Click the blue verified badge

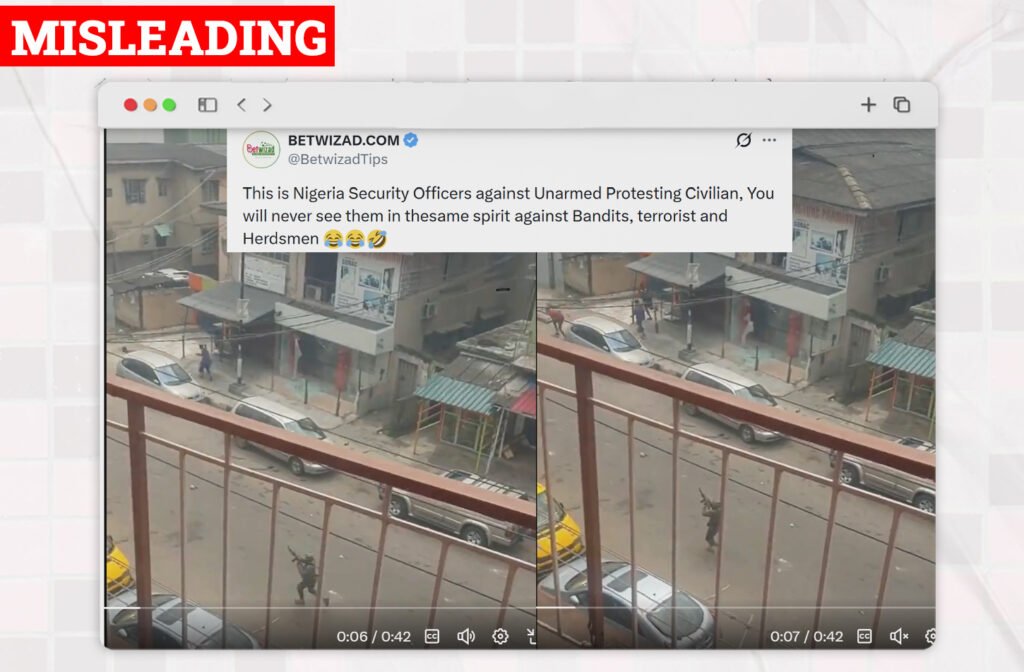click(x=411, y=140)
